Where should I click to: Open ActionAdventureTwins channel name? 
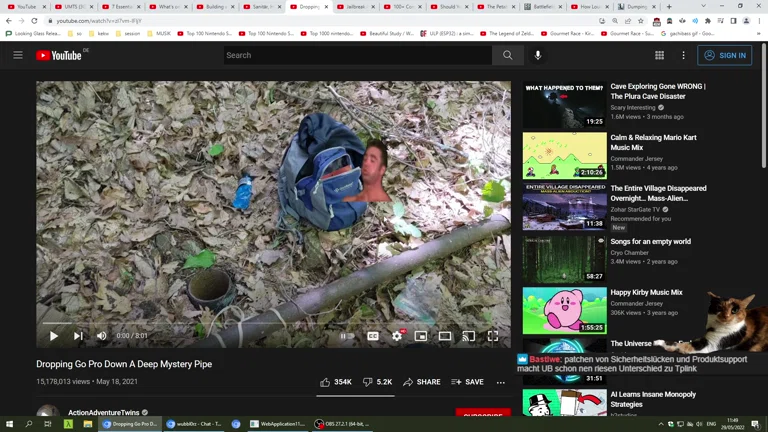103,412
